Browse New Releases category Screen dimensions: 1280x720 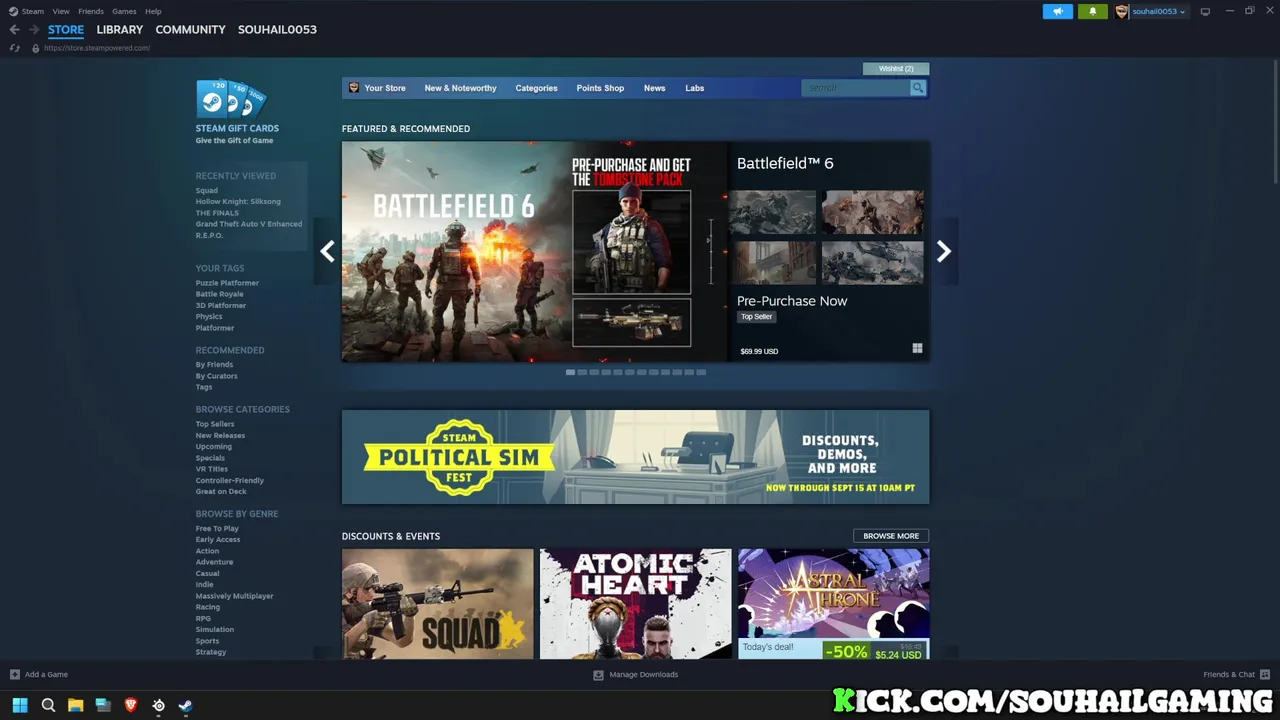[220, 436]
